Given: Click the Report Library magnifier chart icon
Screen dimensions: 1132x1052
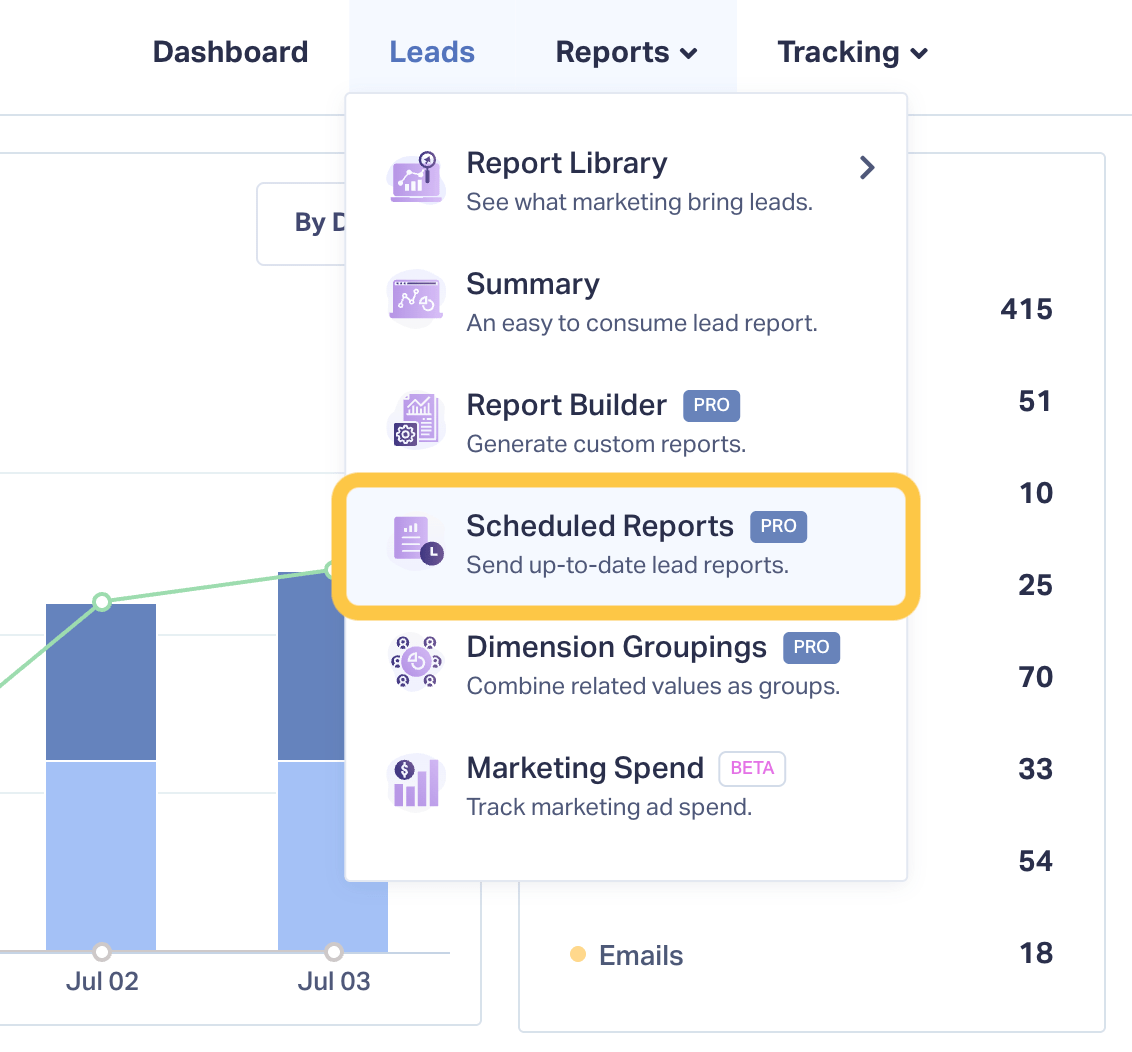Looking at the screenshot, I should click(x=417, y=178).
